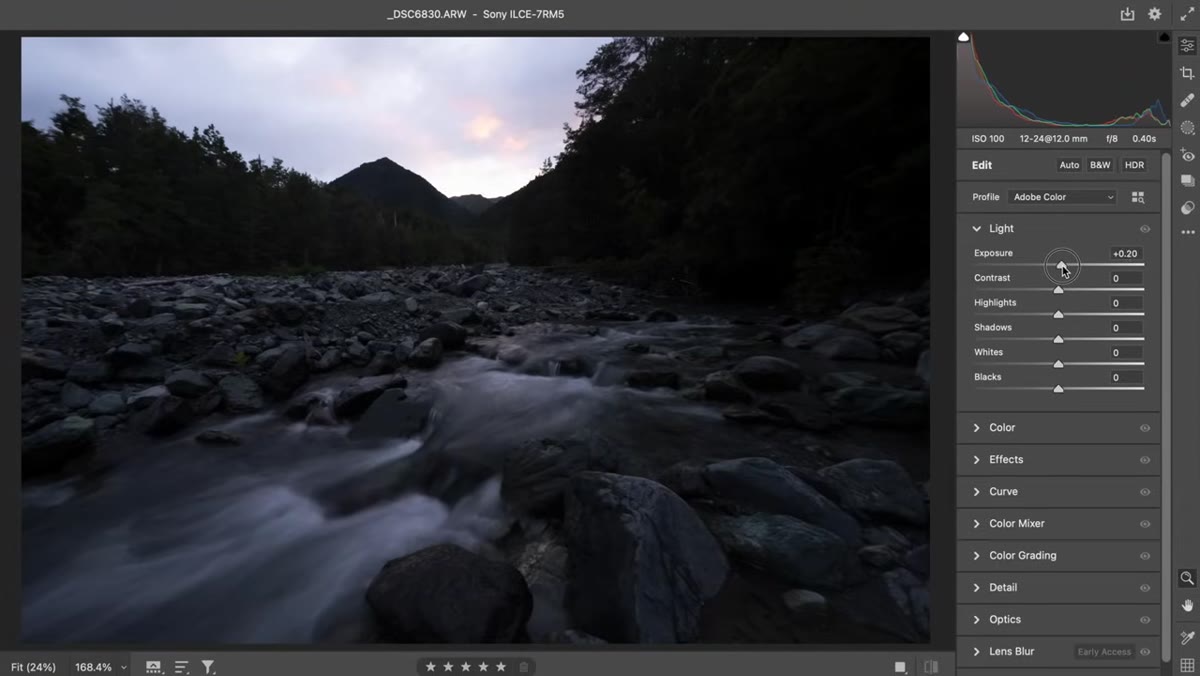Open the Presets panel icon
Image resolution: width=1200 pixels, height=676 pixels.
tap(1187, 208)
